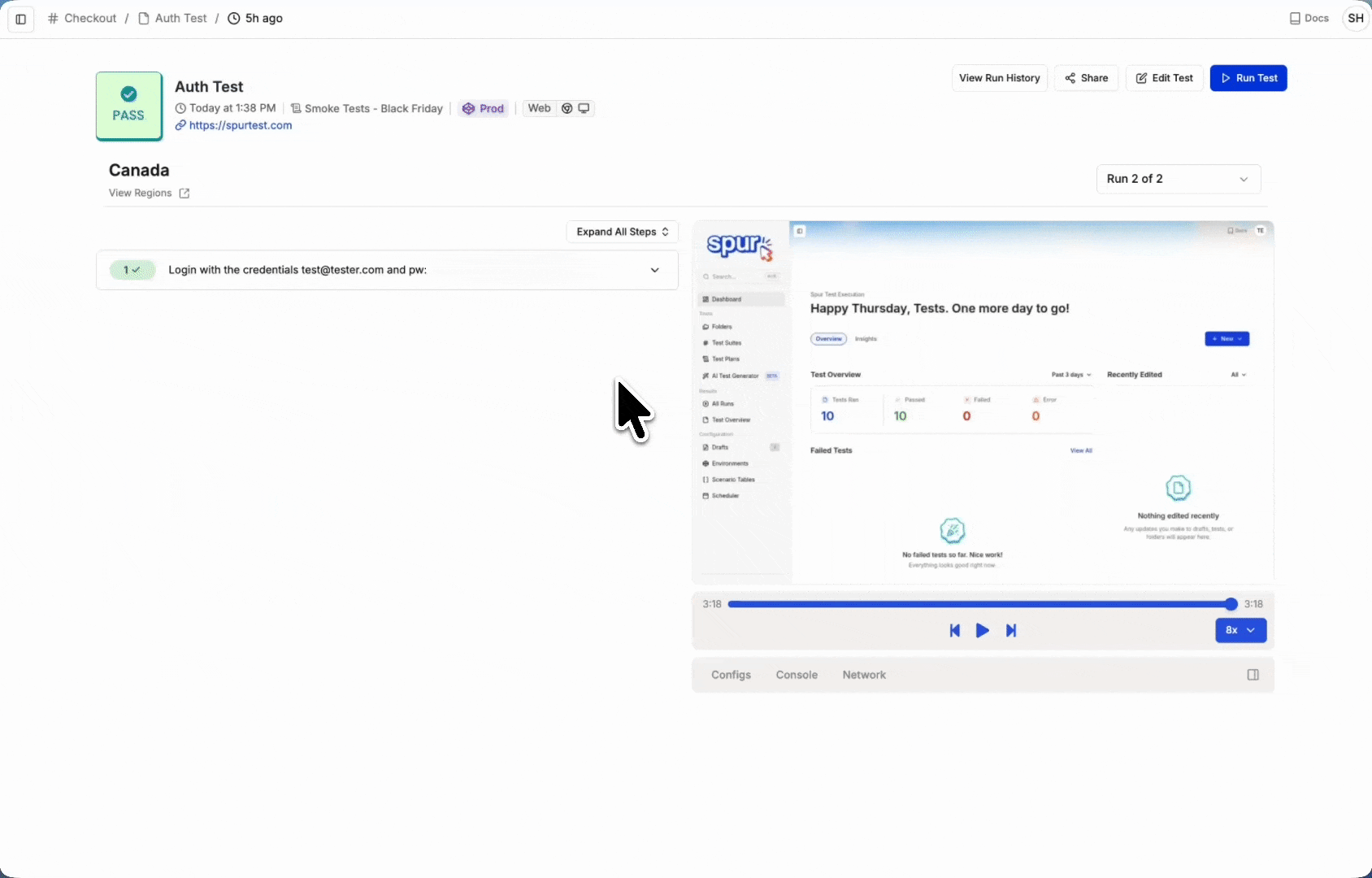The height and width of the screenshot is (878, 1372).
Task: Switch to the Network tab
Action: 864,675
